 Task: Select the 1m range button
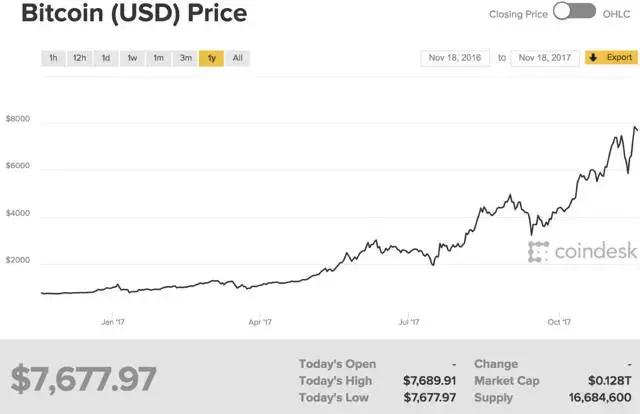(x=158, y=58)
